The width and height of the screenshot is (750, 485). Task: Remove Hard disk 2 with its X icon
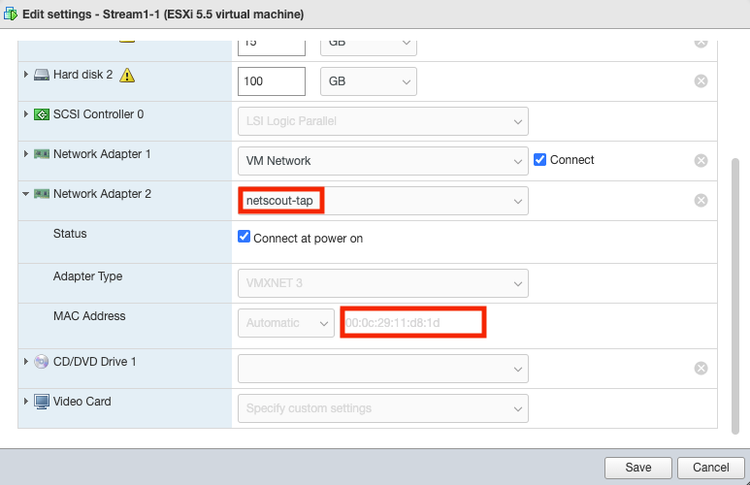pos(701,81)
